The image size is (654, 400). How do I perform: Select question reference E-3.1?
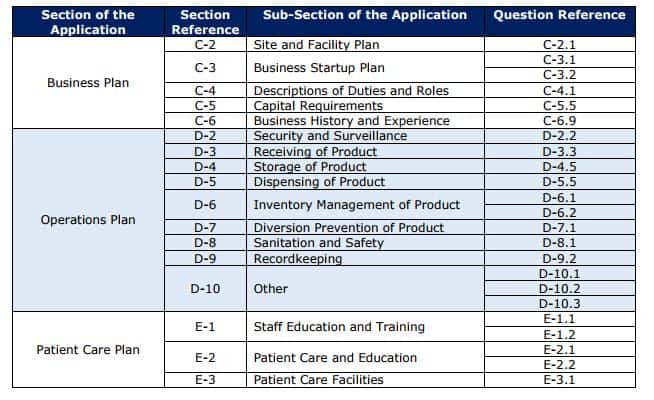pos(559,380)
